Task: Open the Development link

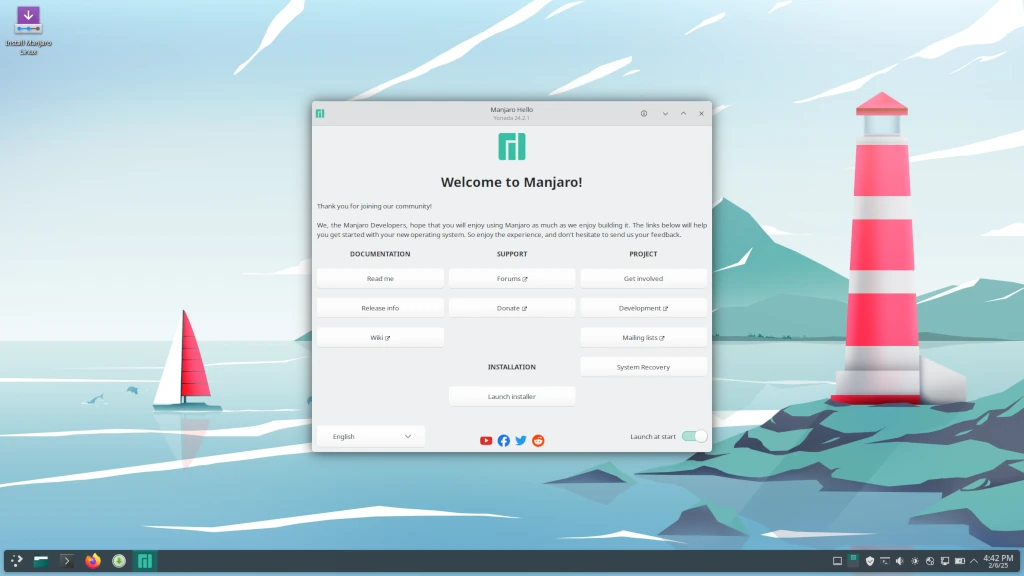Action: (x=643, y=308)
